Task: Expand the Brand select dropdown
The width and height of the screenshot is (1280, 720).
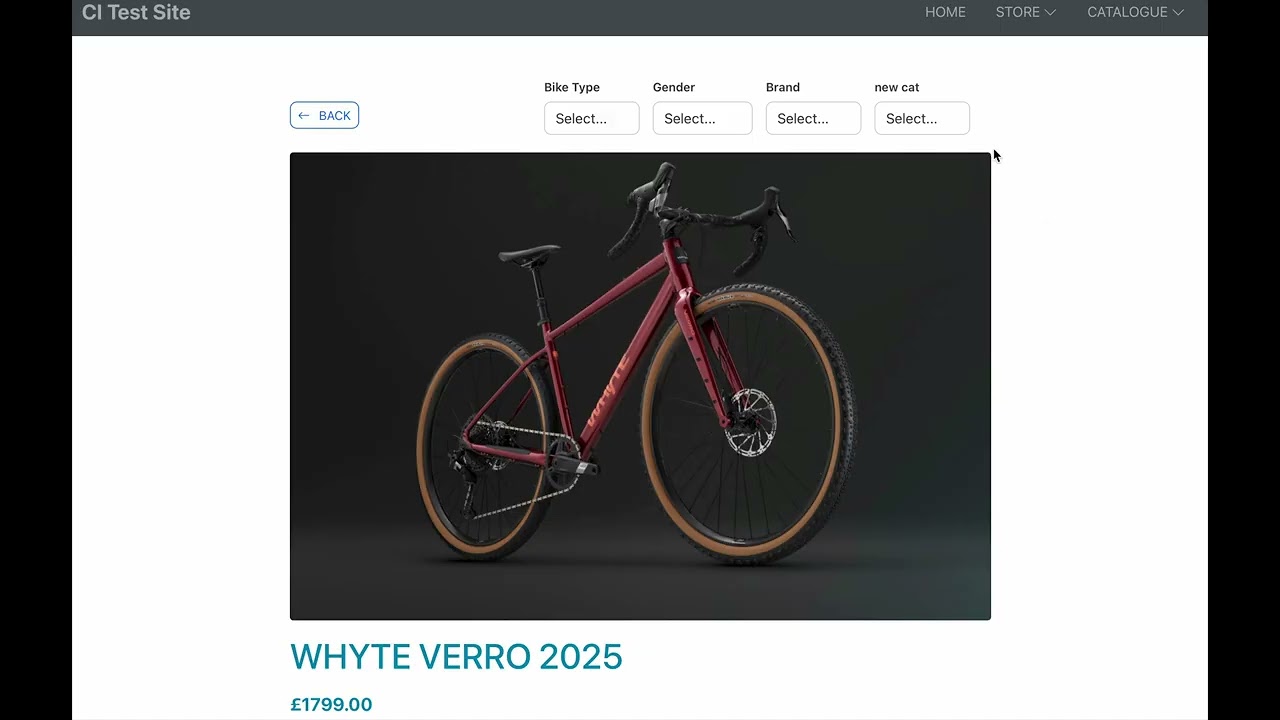Action: tap(813, 118)
